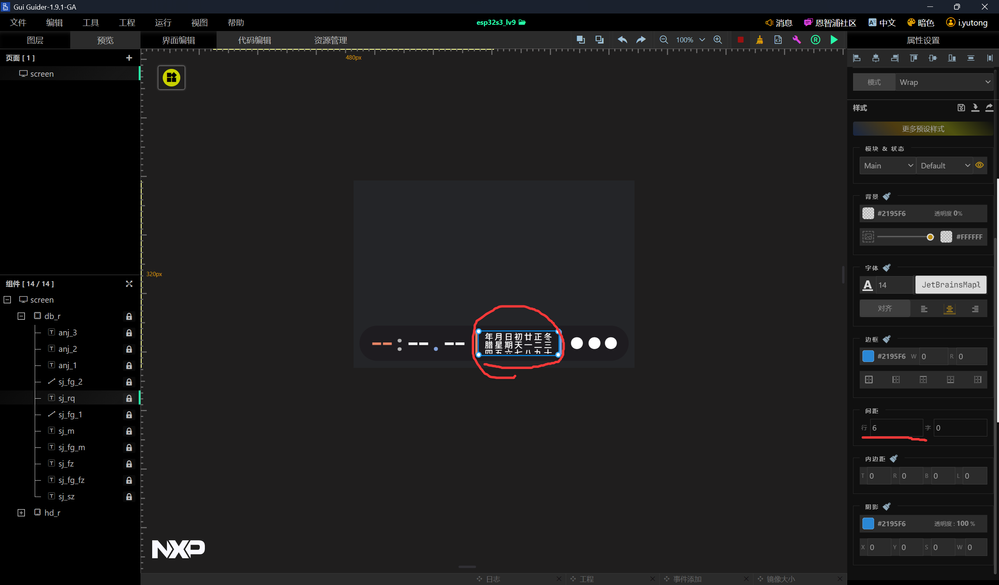Open the 编辑 menu

point(54,22)
